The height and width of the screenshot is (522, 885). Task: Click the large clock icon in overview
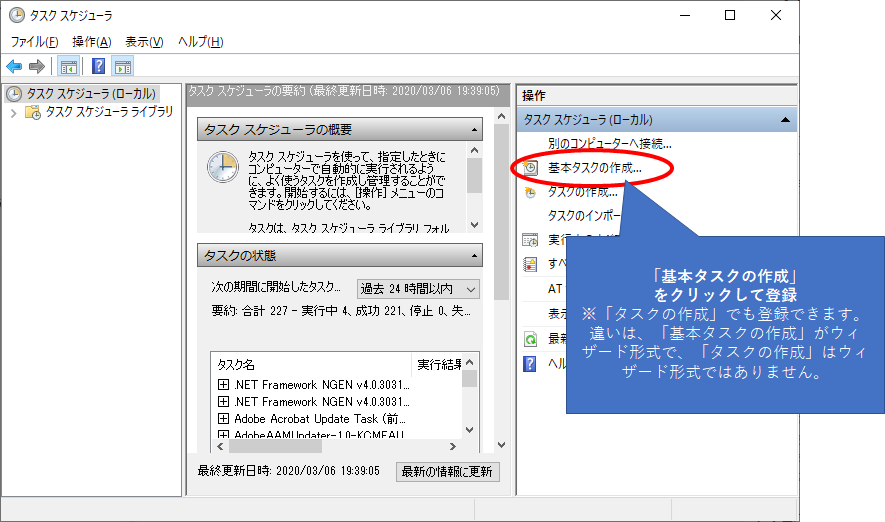tap(222, 167)
